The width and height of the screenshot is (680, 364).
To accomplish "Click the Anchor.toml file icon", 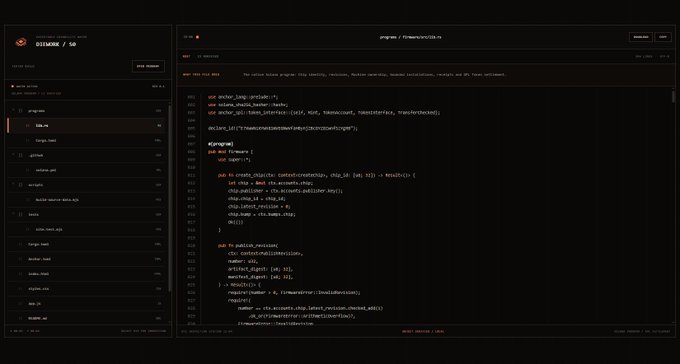I will pos(20,259).
